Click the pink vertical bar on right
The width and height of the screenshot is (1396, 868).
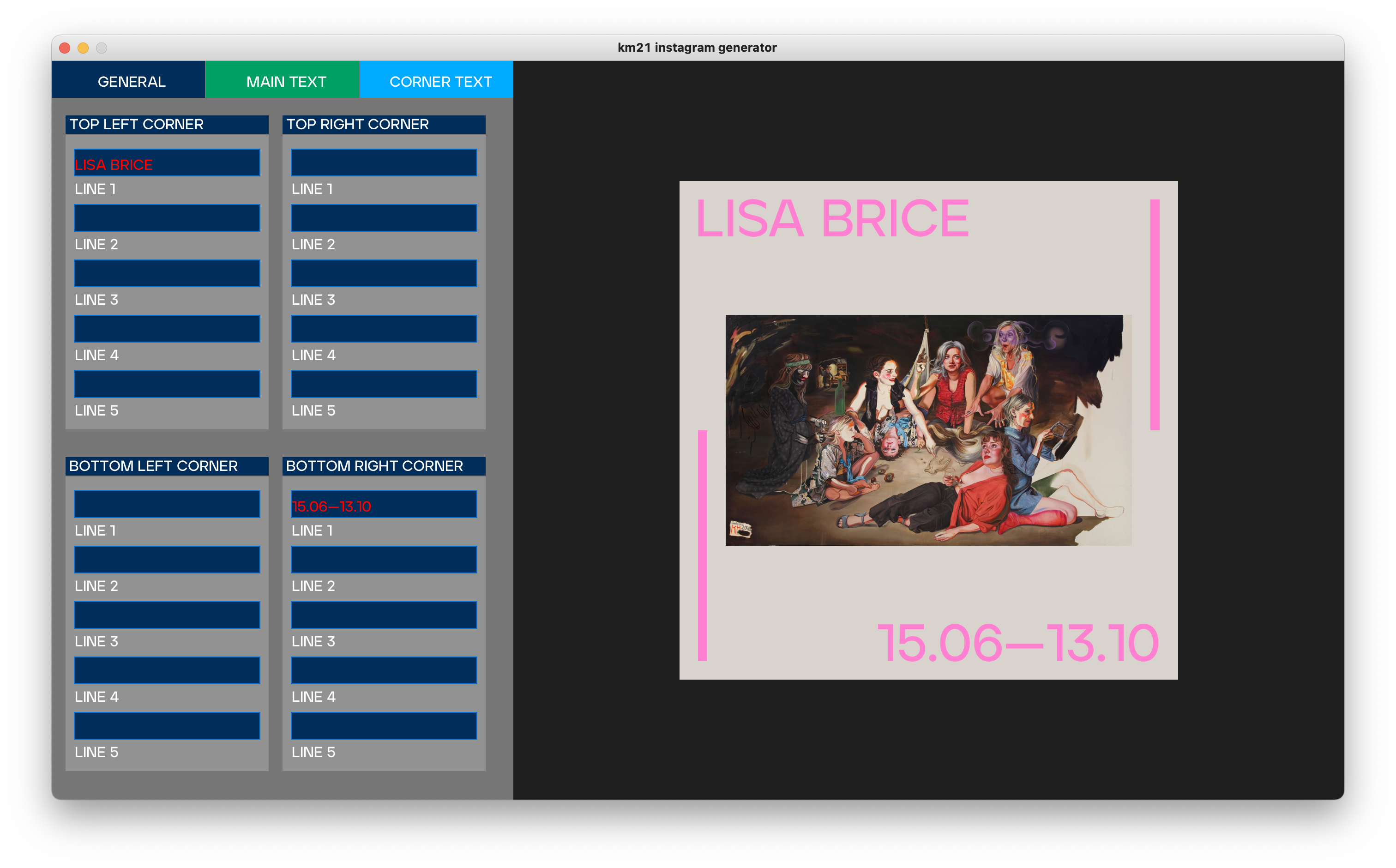(x=1155, y=314)
